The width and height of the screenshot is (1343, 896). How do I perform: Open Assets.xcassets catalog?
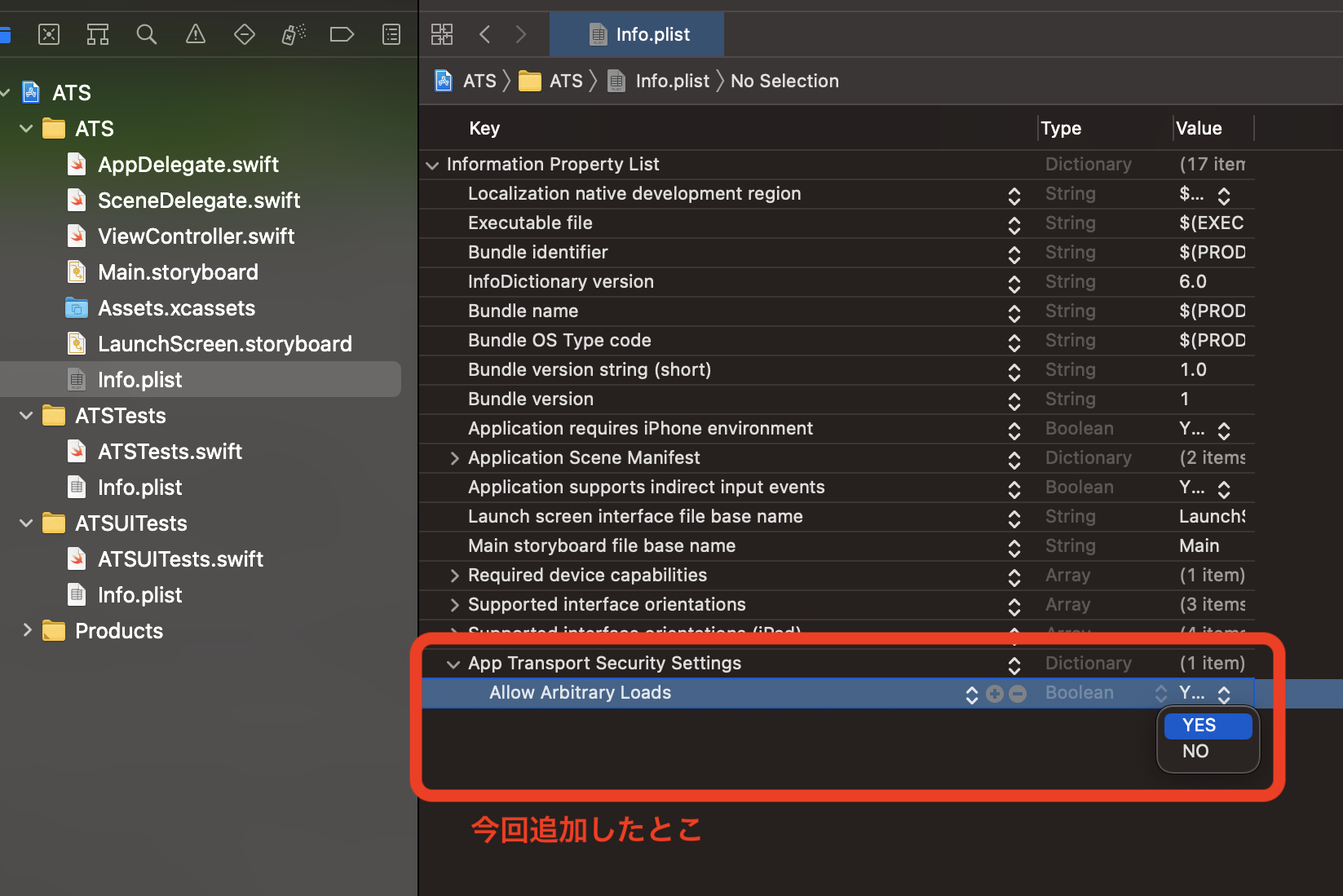coord(161,308)
